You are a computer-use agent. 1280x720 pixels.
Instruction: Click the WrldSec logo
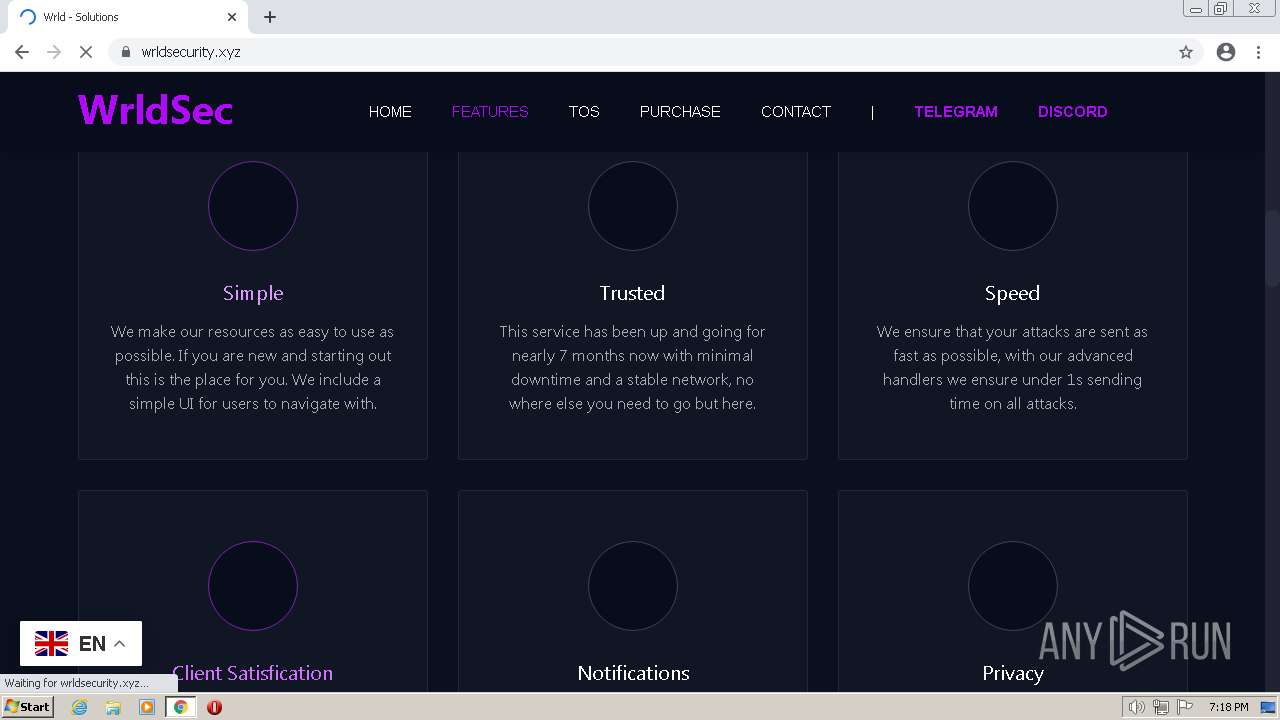(x=155, y=110)
